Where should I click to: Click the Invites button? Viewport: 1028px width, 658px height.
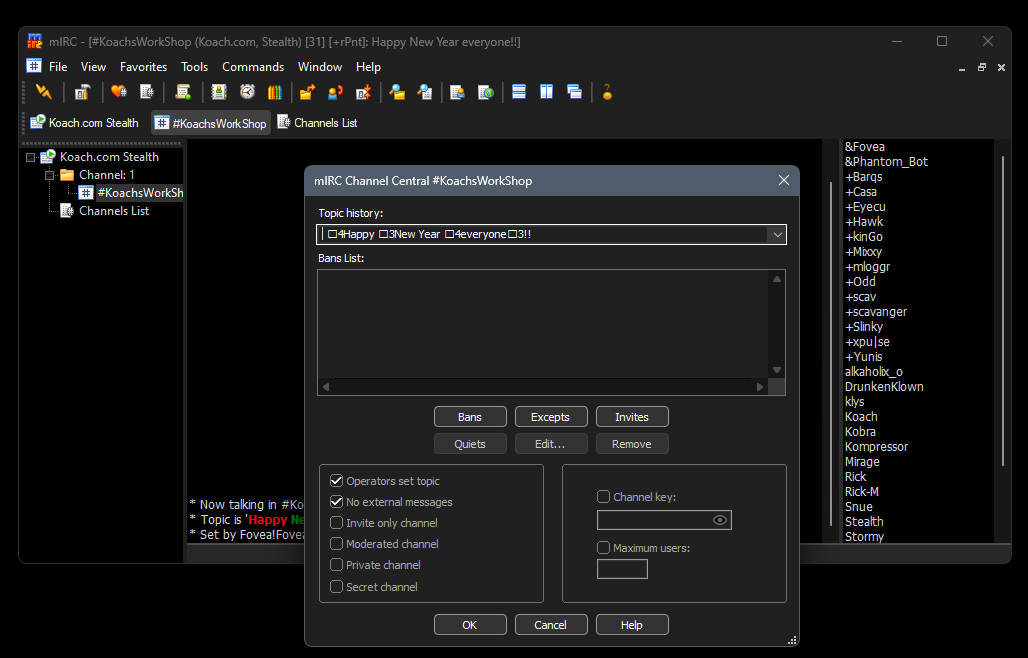(632, 417)
